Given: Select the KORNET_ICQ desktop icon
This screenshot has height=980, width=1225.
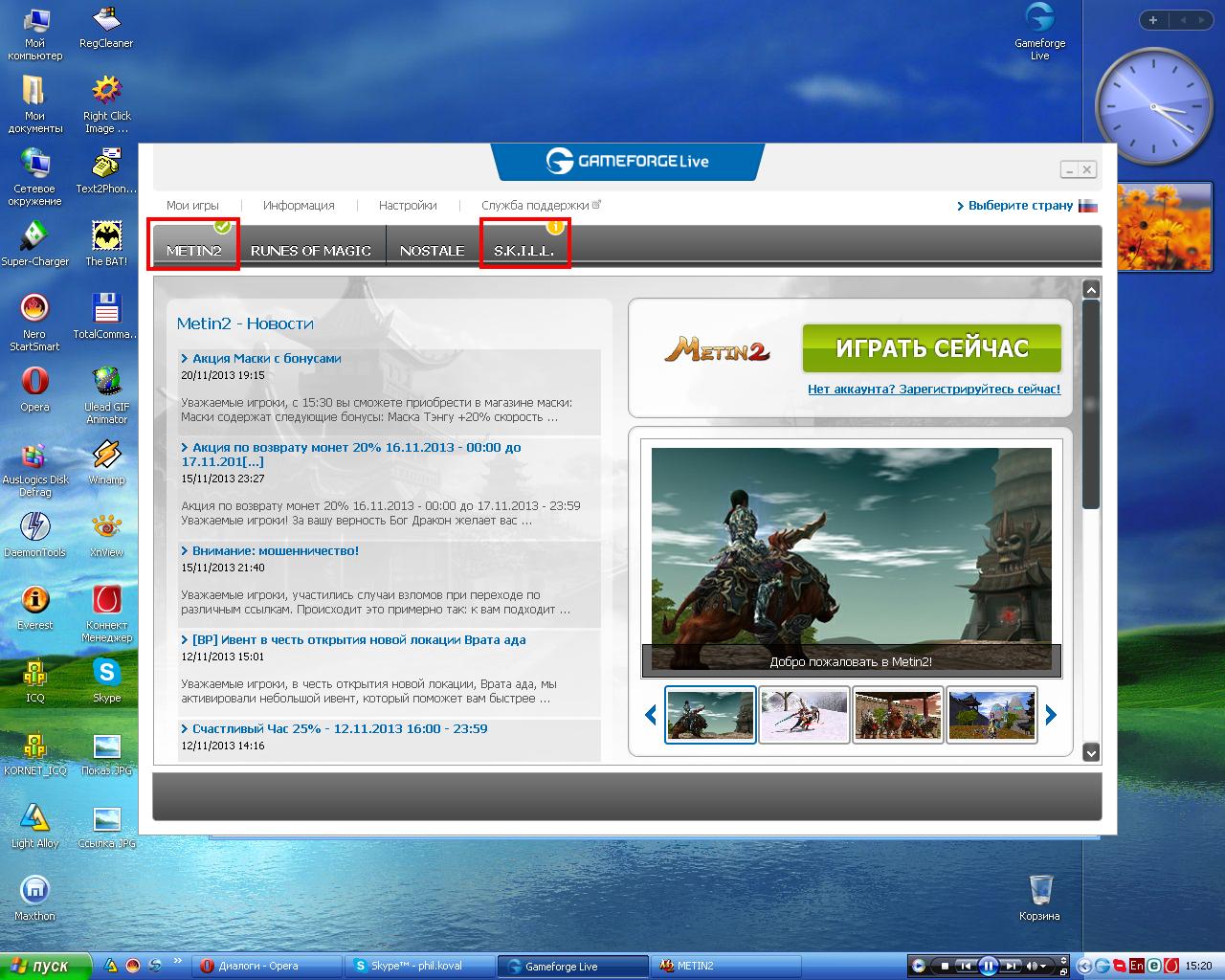Looking at the screenshot, I should tap(34, 754).
